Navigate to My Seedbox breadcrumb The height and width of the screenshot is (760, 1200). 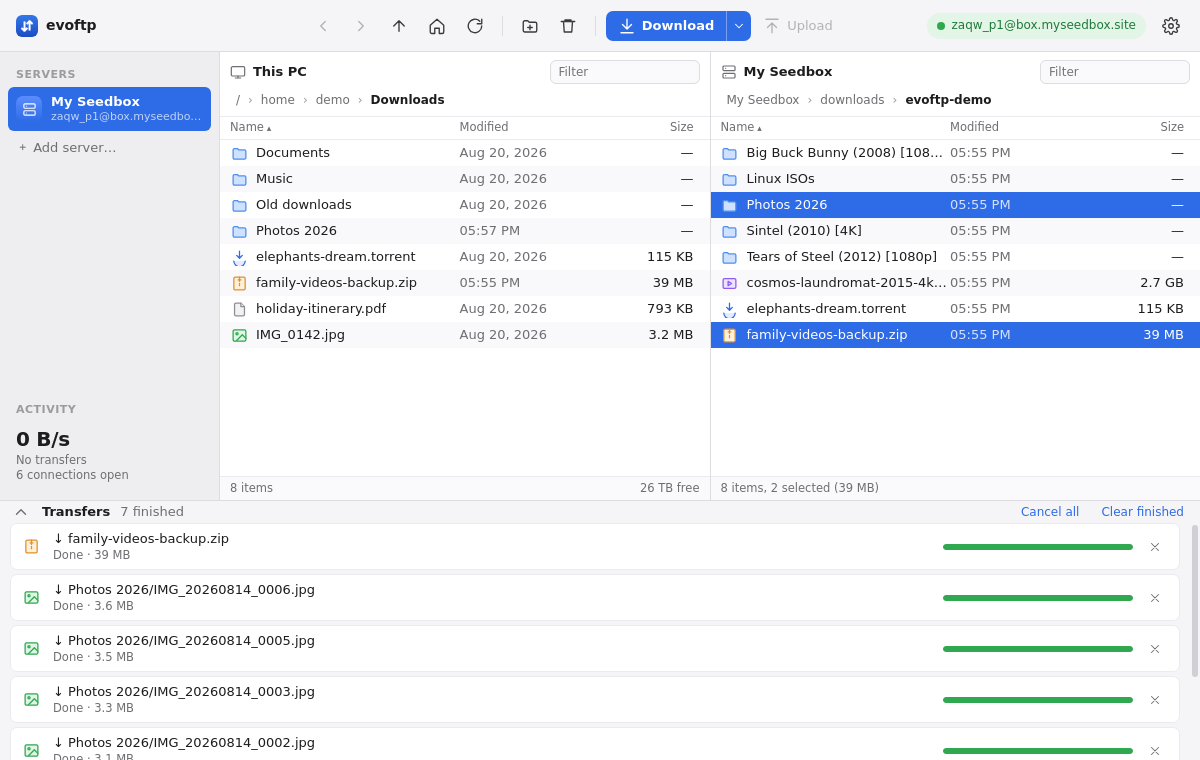click(763, 100)
